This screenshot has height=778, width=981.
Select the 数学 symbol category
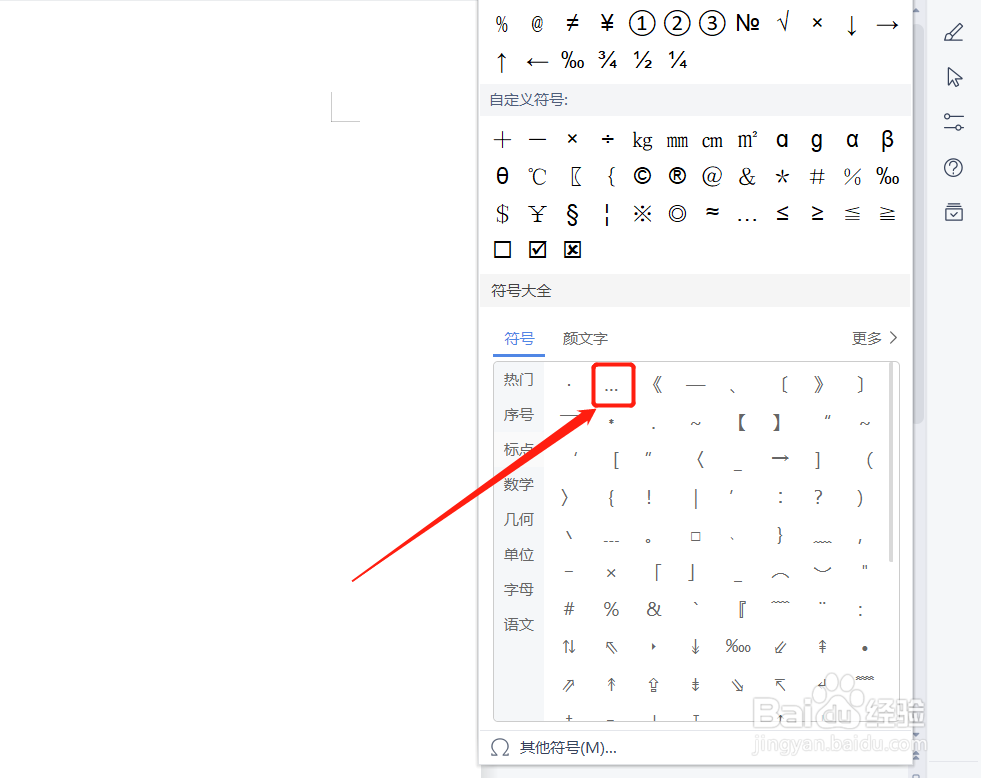(519, 485)
